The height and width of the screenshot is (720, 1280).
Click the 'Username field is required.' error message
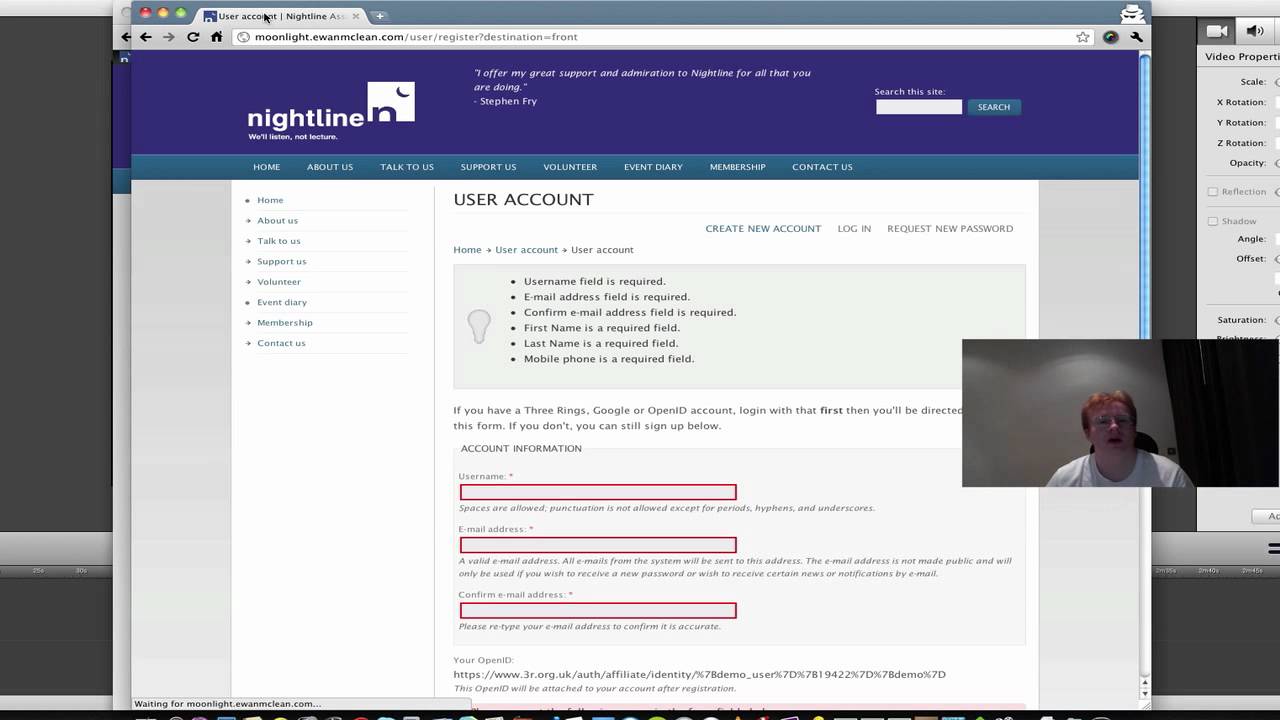pyautogui.click(x=594, y=282)
